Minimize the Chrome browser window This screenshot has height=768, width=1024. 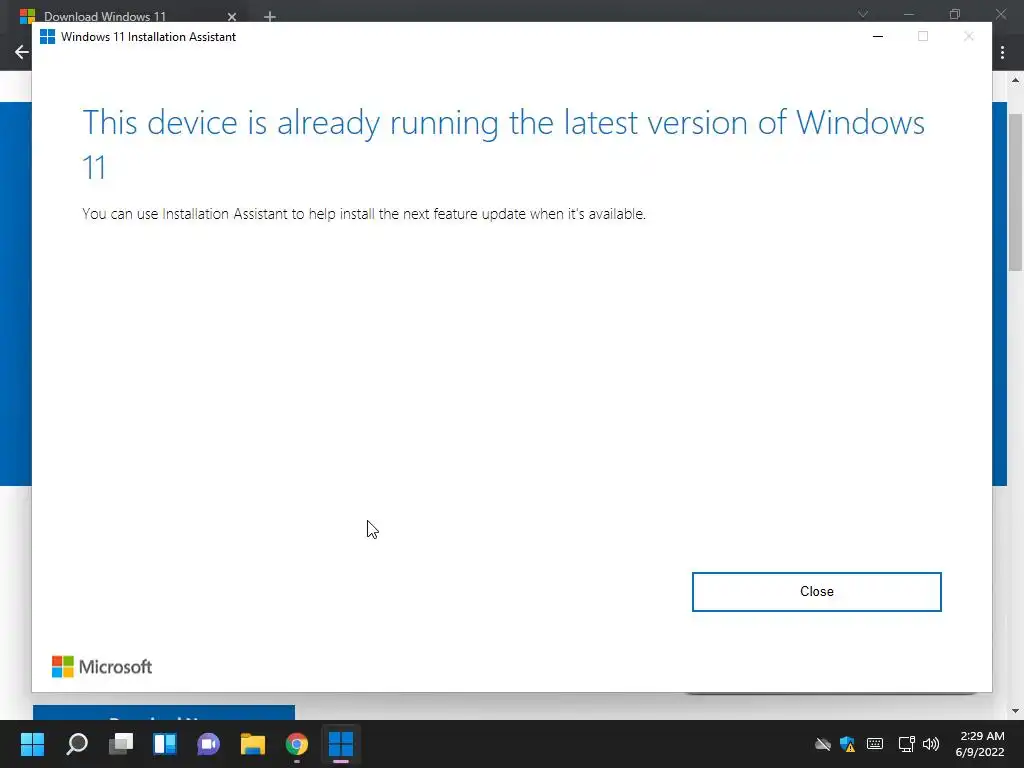click(908, 14)
